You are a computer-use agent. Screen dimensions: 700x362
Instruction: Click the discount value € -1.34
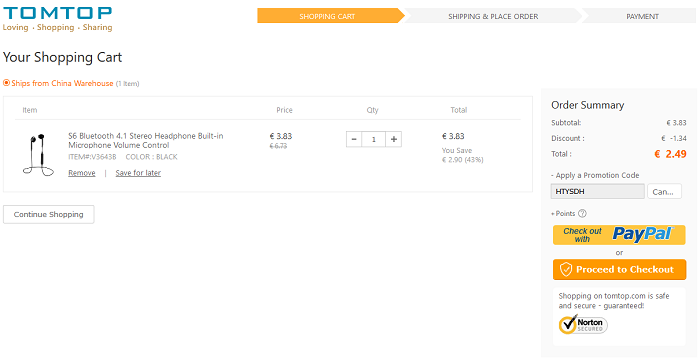click(674, 138)
